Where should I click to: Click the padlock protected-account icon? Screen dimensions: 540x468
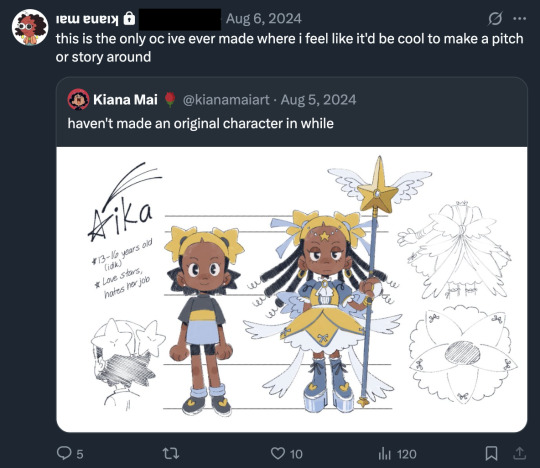[129, 18]
